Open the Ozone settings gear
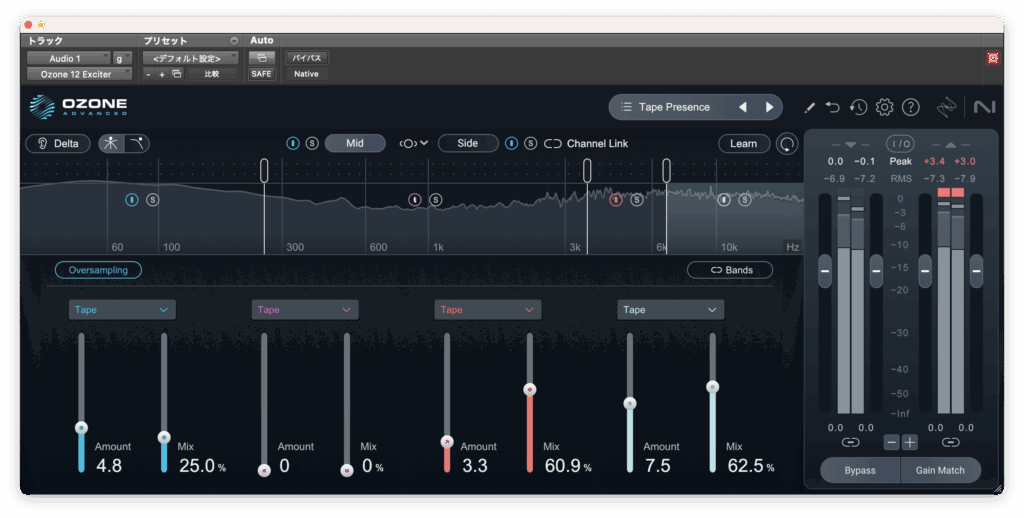This screenshot has width=1024, height=518. (884, 107)
